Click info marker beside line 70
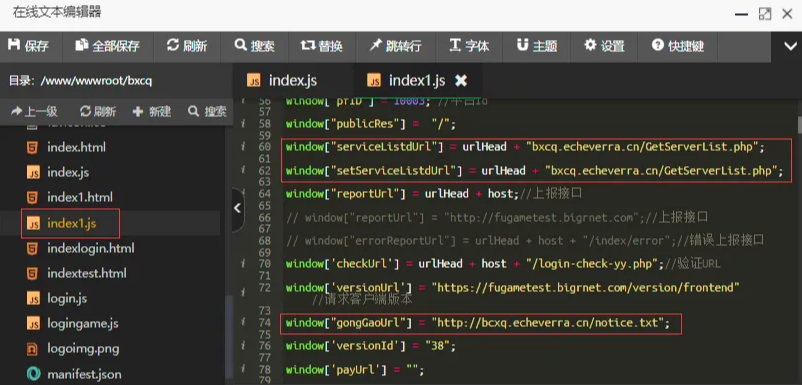Viewport: 802px width, 385px height. (243, 264)
